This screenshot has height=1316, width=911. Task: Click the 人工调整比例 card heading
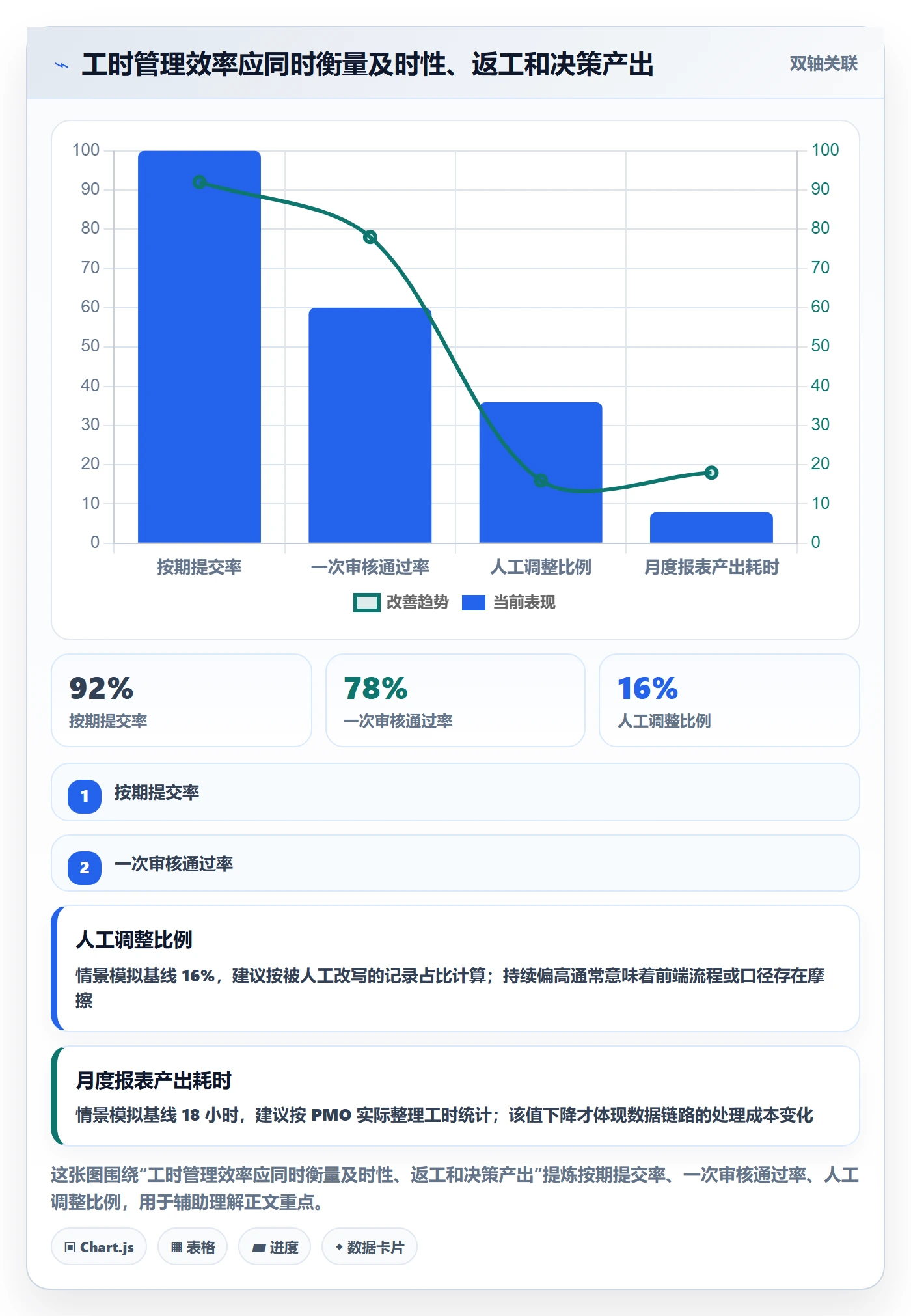(134, 940)
